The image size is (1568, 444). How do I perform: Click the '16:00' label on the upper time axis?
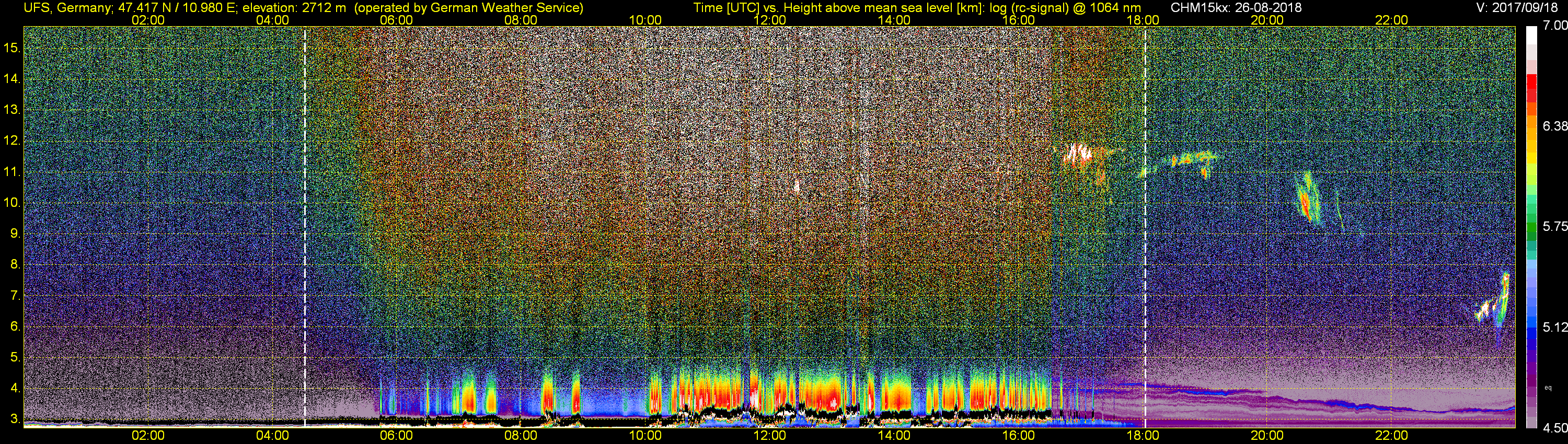[1018, 20]
